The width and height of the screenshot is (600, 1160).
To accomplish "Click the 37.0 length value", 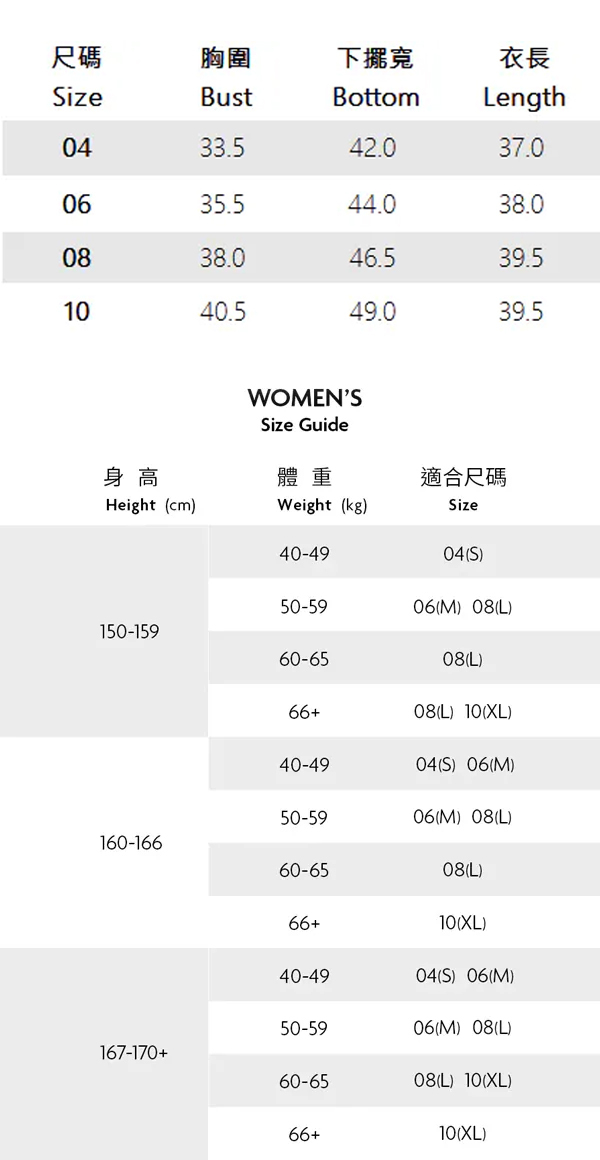I will pyautogui.click(x=521, y=148).
